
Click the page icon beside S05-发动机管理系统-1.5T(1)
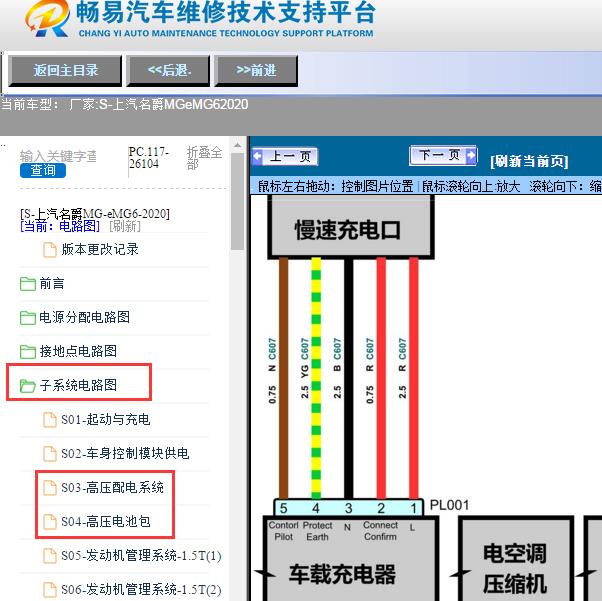pos(50,556)
